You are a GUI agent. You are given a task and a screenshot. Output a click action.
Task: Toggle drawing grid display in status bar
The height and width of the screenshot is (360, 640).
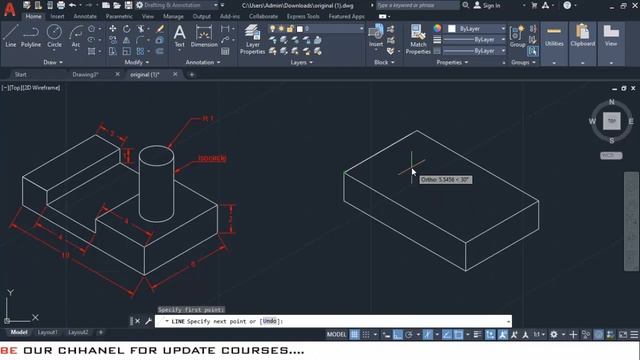point(354,335)
